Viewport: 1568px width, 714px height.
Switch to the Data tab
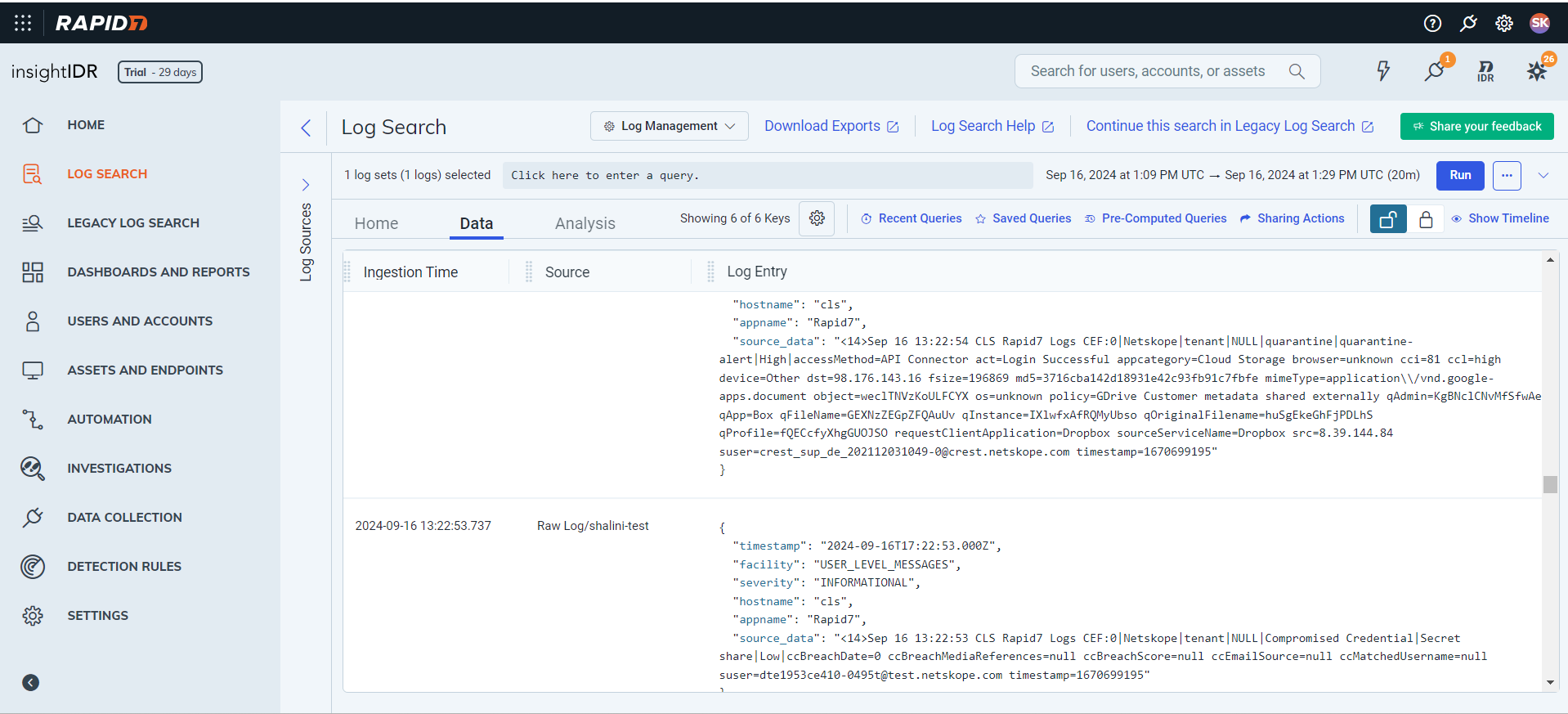click(477, 223)
